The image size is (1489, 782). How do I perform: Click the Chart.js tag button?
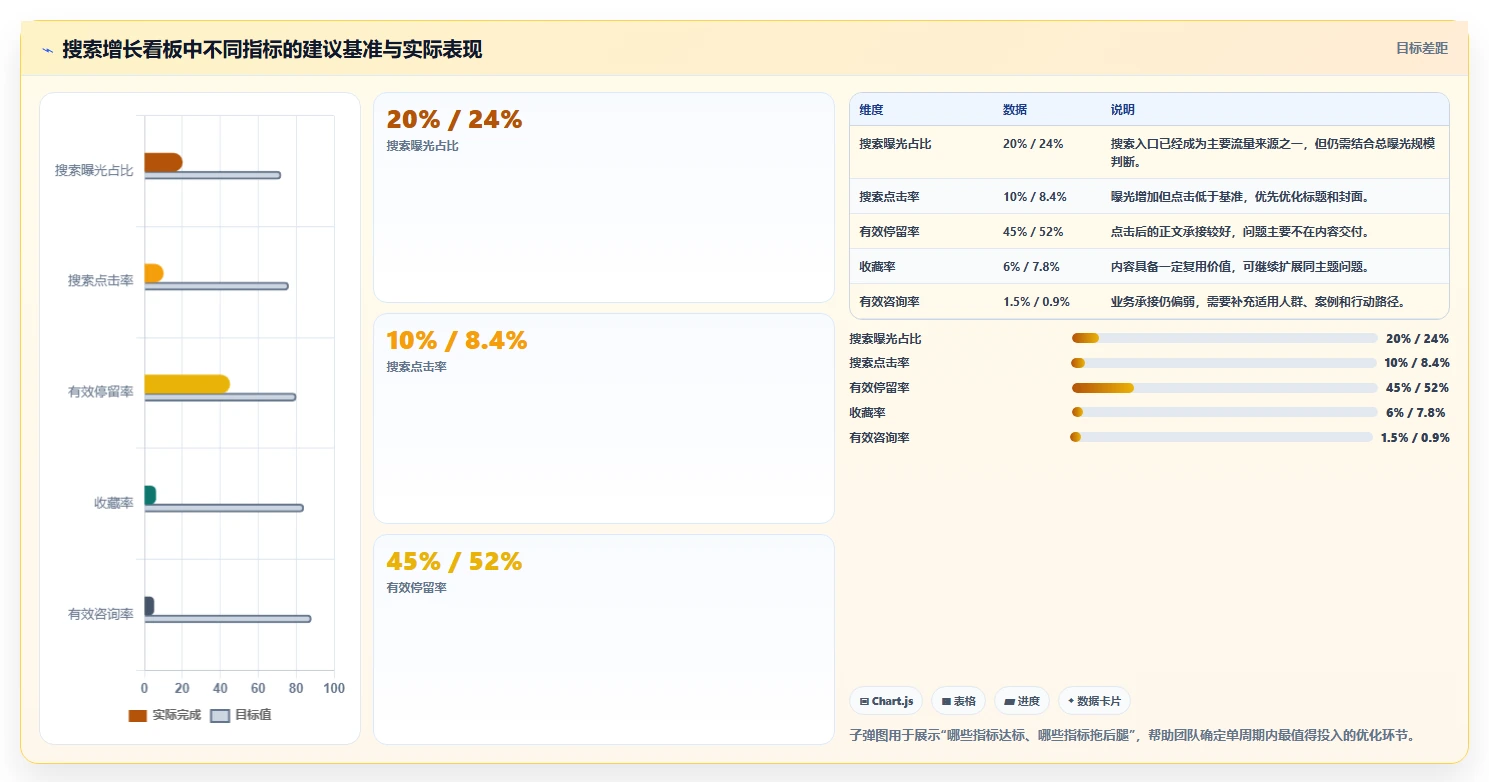pyautogui.click(x=886, y=701)
